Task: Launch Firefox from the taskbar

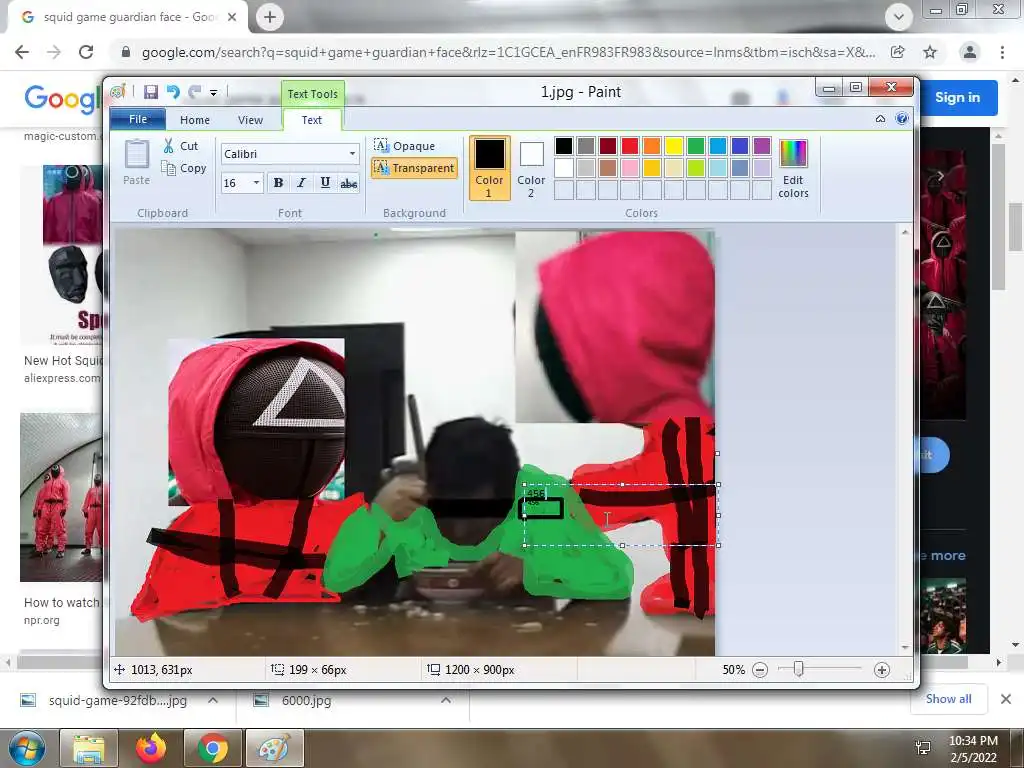Action: pos(151,748)
